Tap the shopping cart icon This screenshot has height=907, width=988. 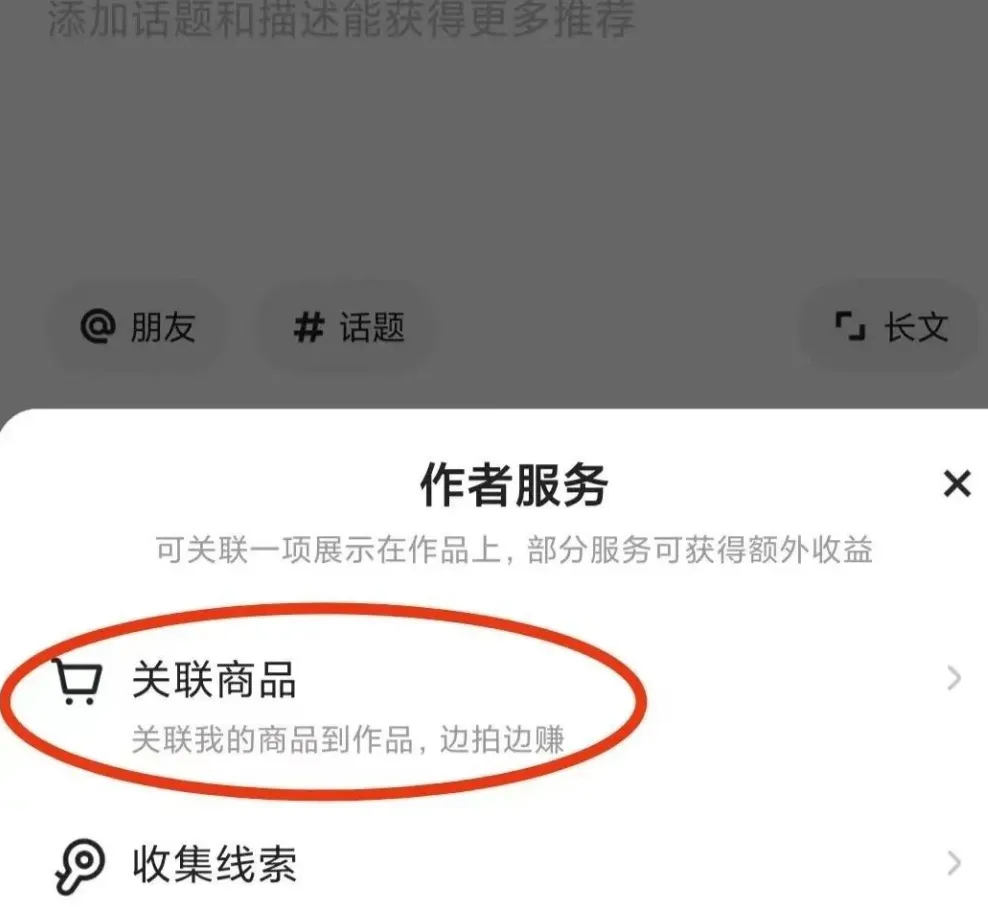click(76, 681)
